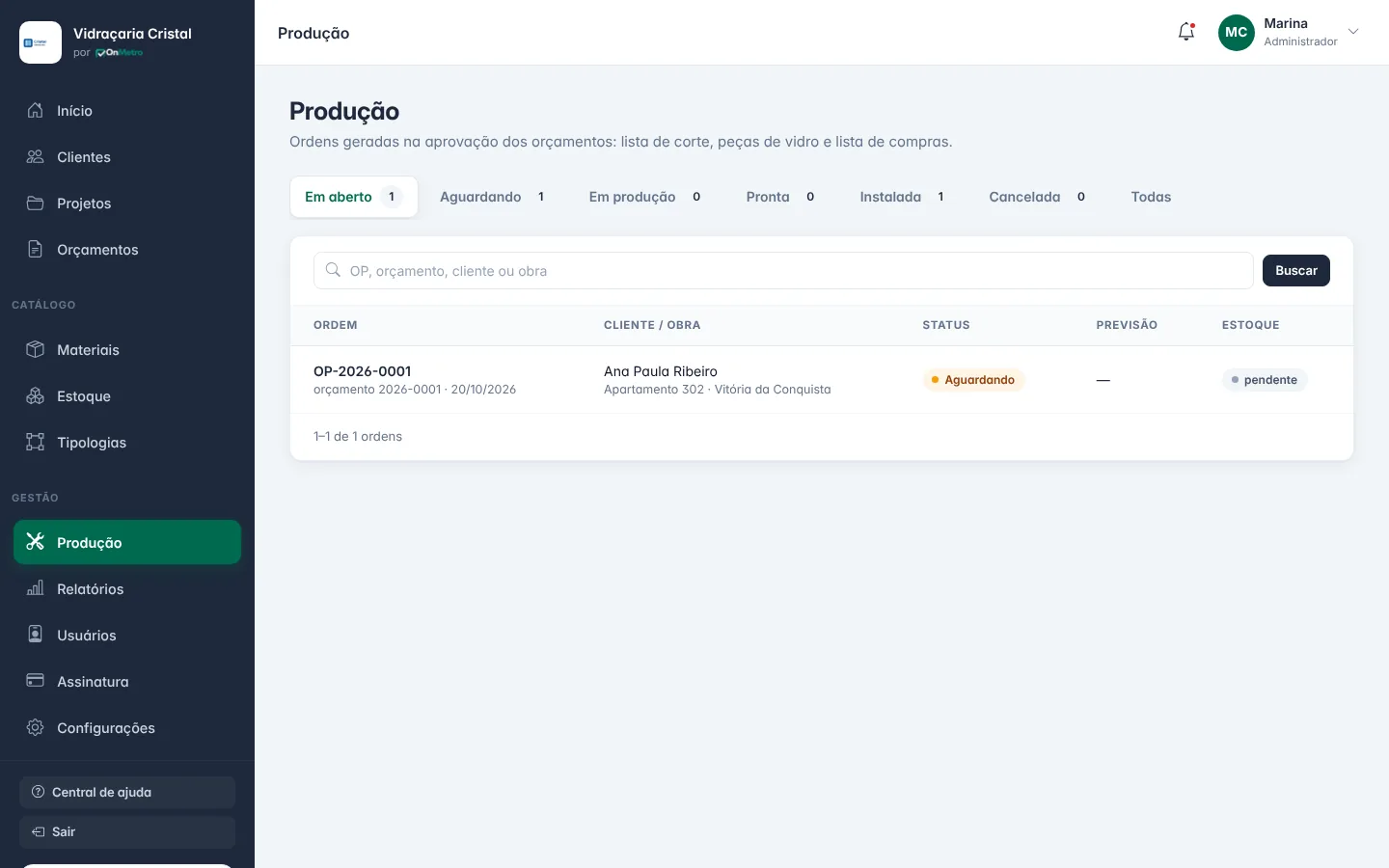Switch to Cancelada tab
This screenshot has height=868, width=1389.
point(1038,197)
